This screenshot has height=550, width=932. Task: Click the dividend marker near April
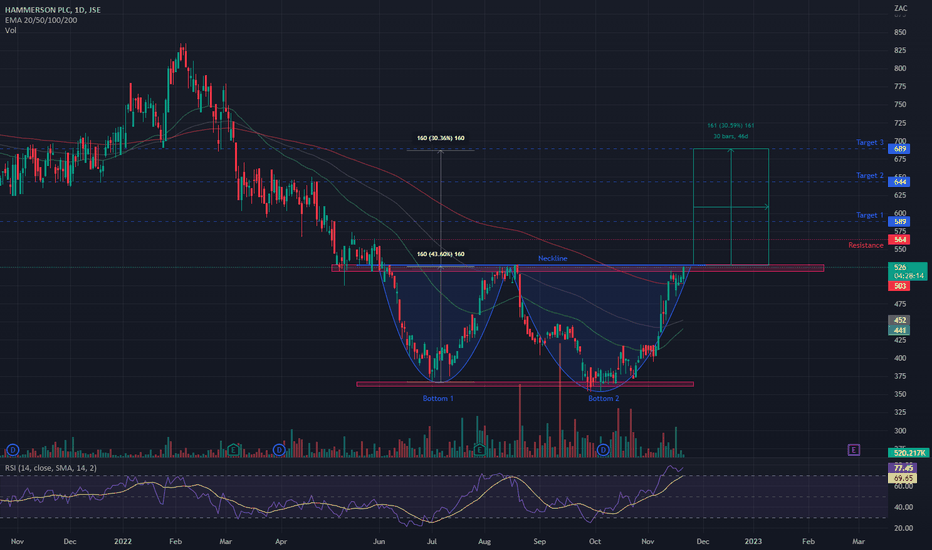pos(279,450)
